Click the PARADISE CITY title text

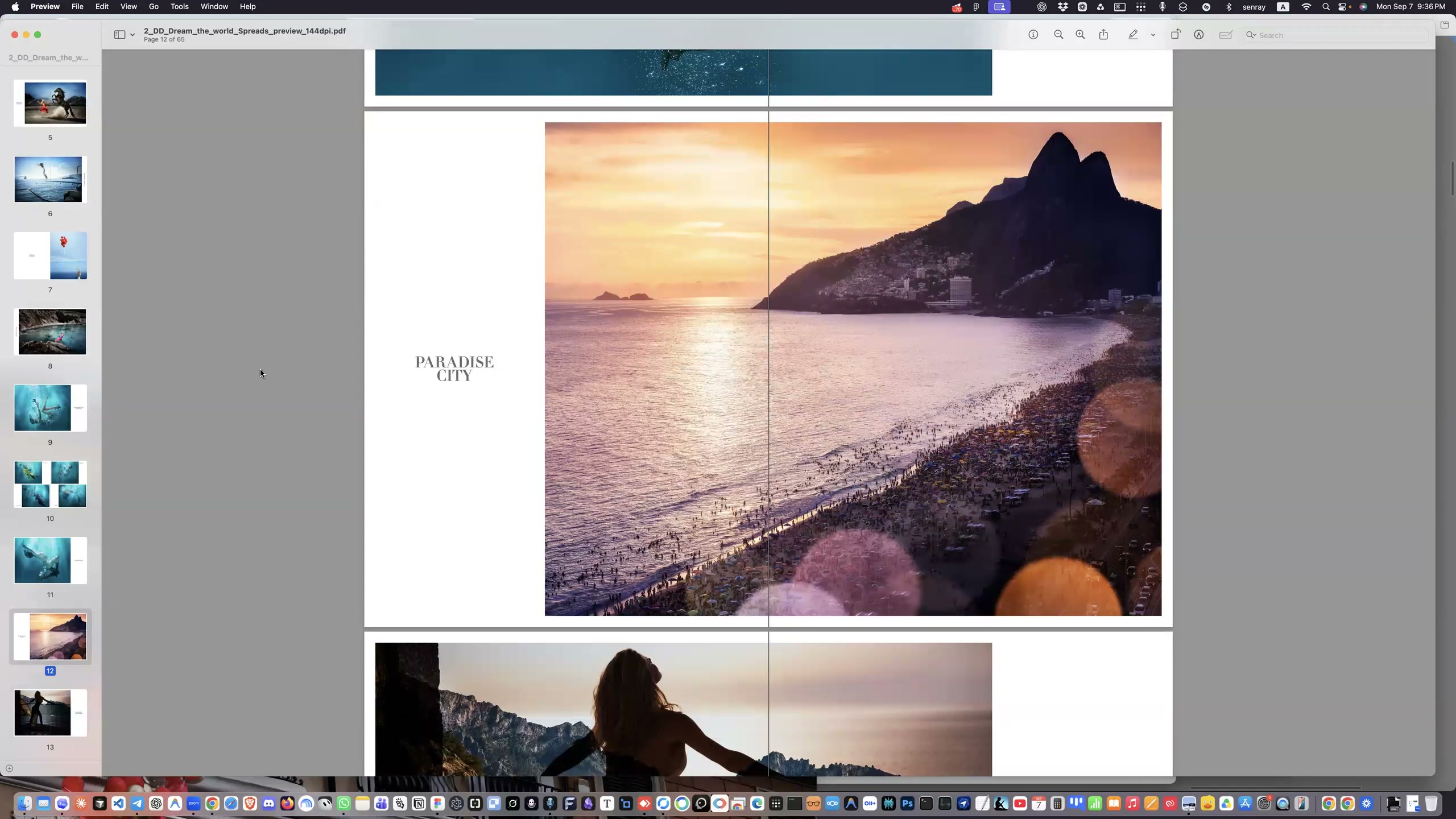[454, 369]
